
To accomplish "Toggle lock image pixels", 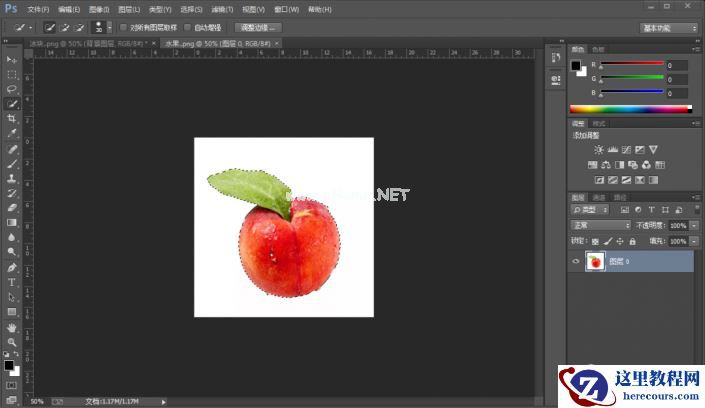I will [608, 242].
